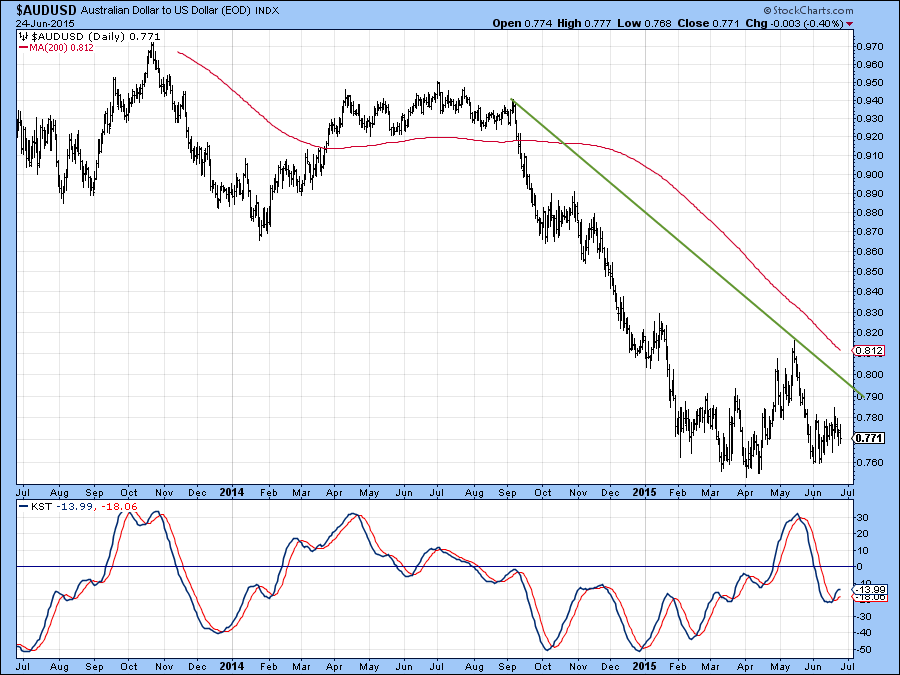This screenshot has height=675, width=900.
Task: Click the $AUDUSD (Daily) legend marker
Action: pos(23,35)
